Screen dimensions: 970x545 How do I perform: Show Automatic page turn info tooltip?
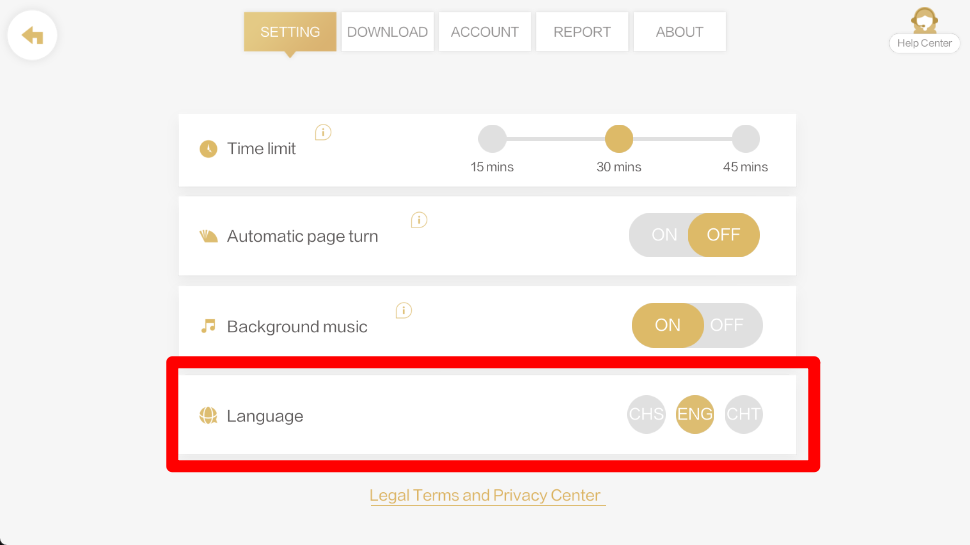(419, 220)
